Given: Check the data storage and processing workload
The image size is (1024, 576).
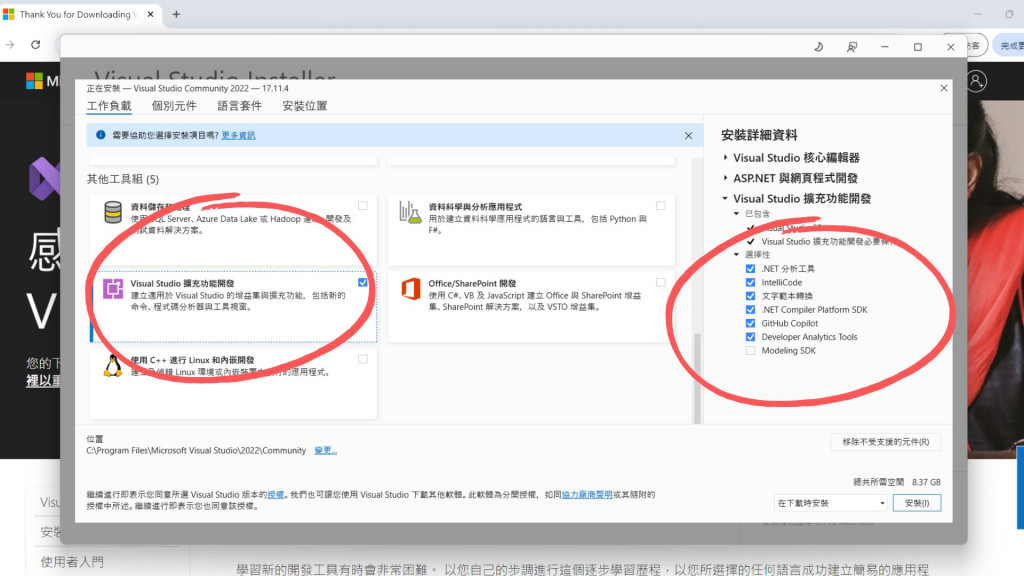Looking at the screenshot, I should coord(362,206).
